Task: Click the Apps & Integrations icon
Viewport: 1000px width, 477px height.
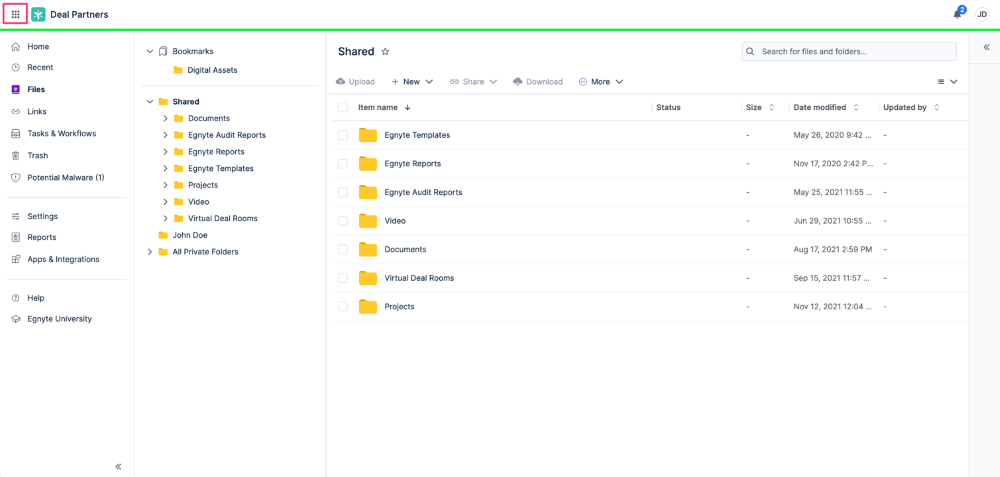Action: pos(16,260)
